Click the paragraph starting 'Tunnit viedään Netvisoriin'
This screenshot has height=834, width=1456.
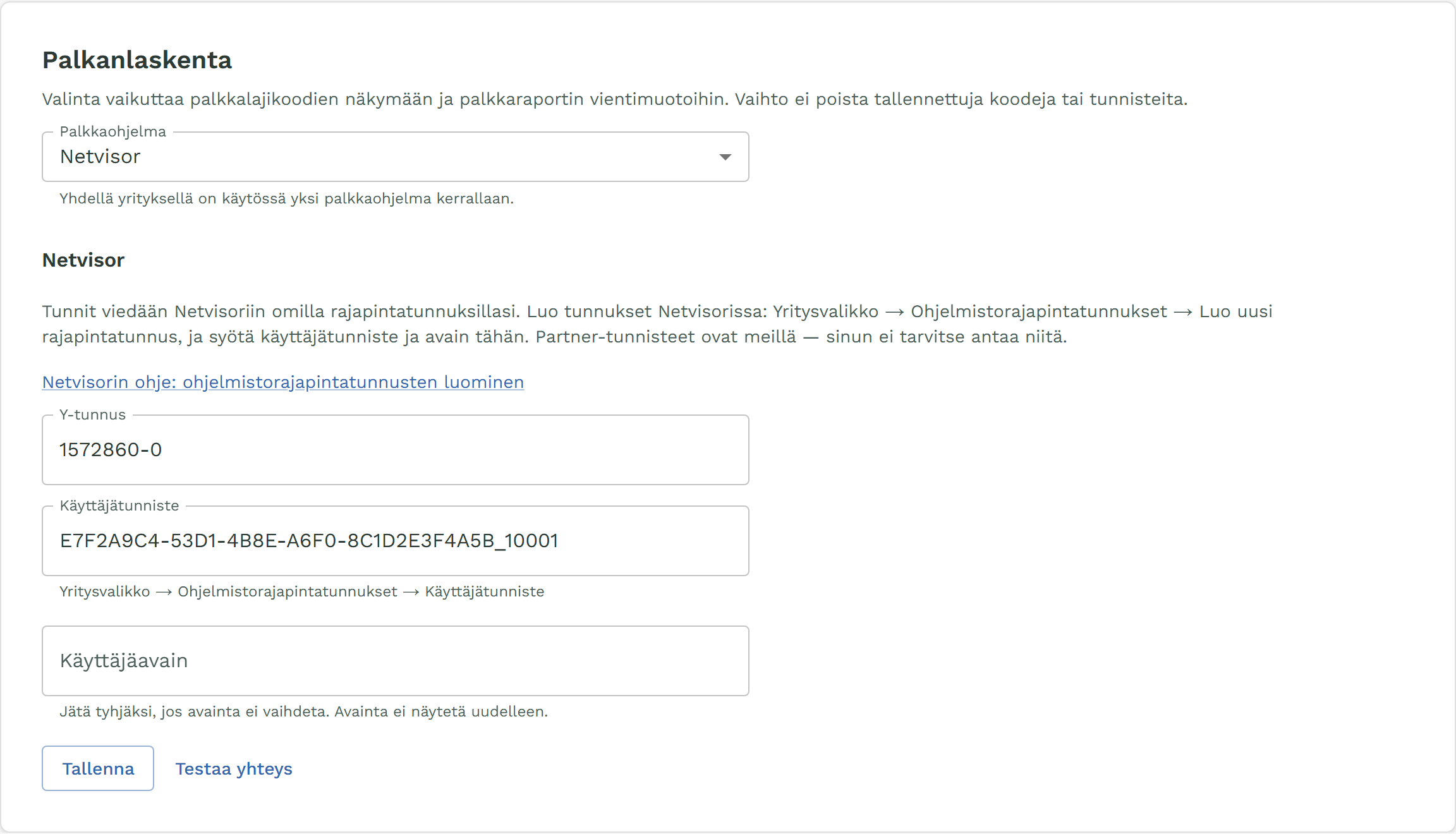[x=657, y=324]
